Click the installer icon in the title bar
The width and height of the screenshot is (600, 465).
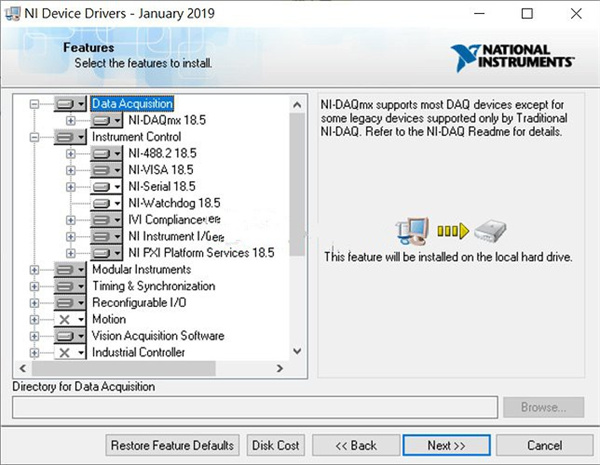click(12, 14)
